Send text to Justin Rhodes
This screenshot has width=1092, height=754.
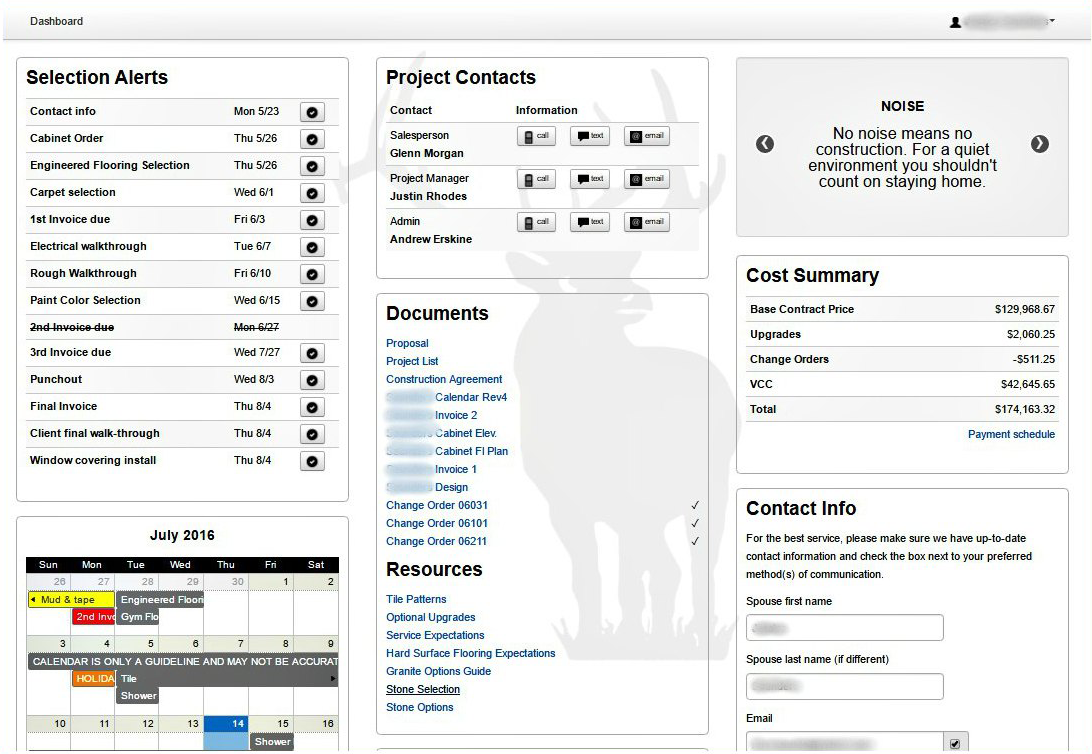pyautogui.click(x=590, y=180)
